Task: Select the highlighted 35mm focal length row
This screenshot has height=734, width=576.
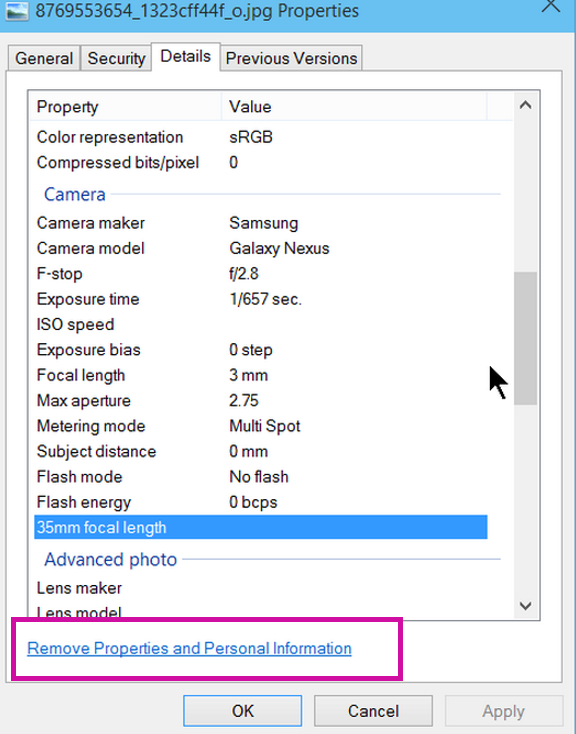Action: pyautogui.click(x=261, y=527)
